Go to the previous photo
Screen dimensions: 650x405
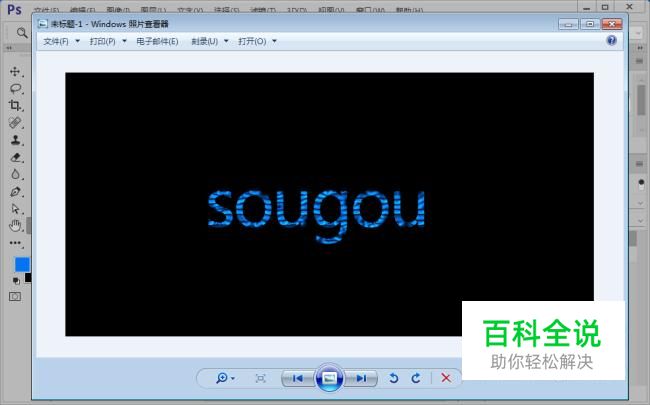[298, 378]
